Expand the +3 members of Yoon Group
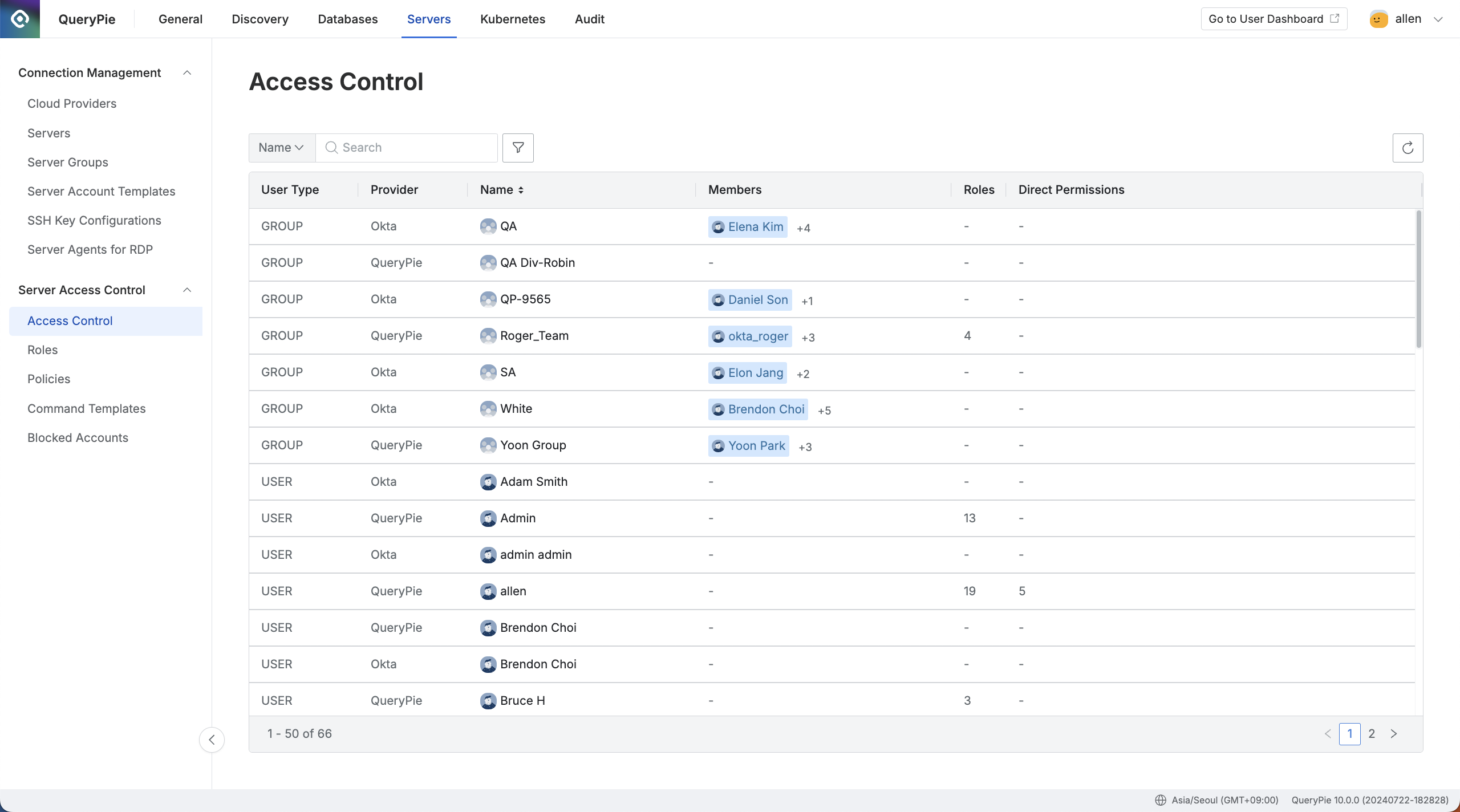This screenshot has height=812, width=1460. [x=805, y=447]
